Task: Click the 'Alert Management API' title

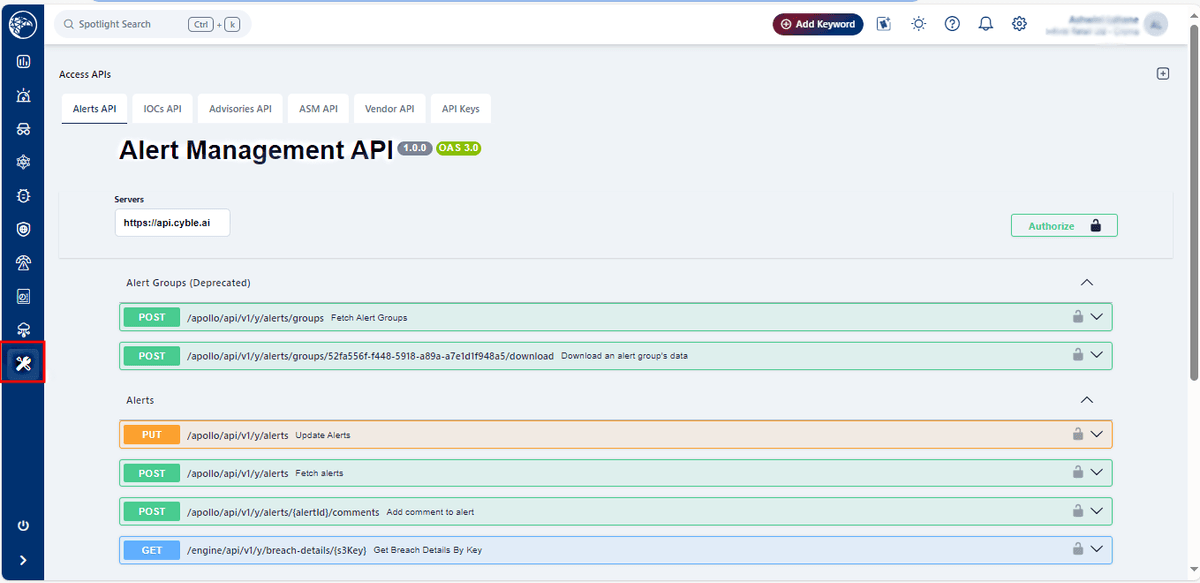Action: pyautogui.click(x=256, y=150)
